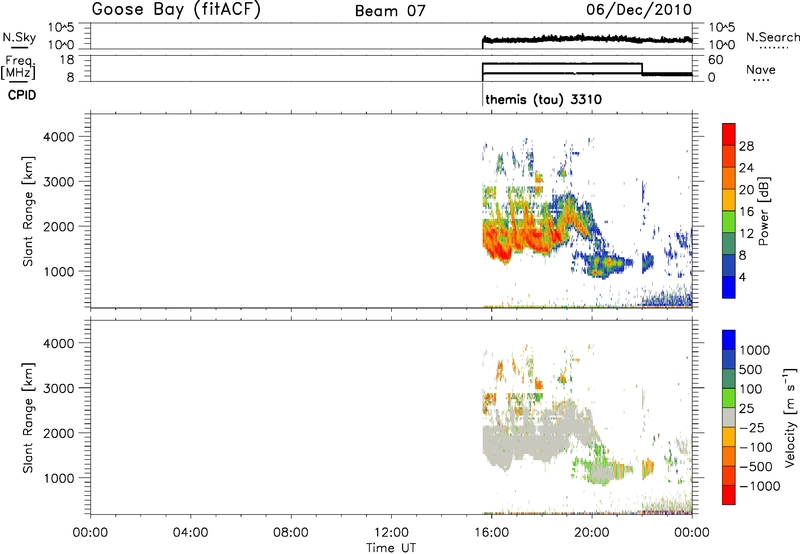Click the Time UT axis title

coord(391,548)
